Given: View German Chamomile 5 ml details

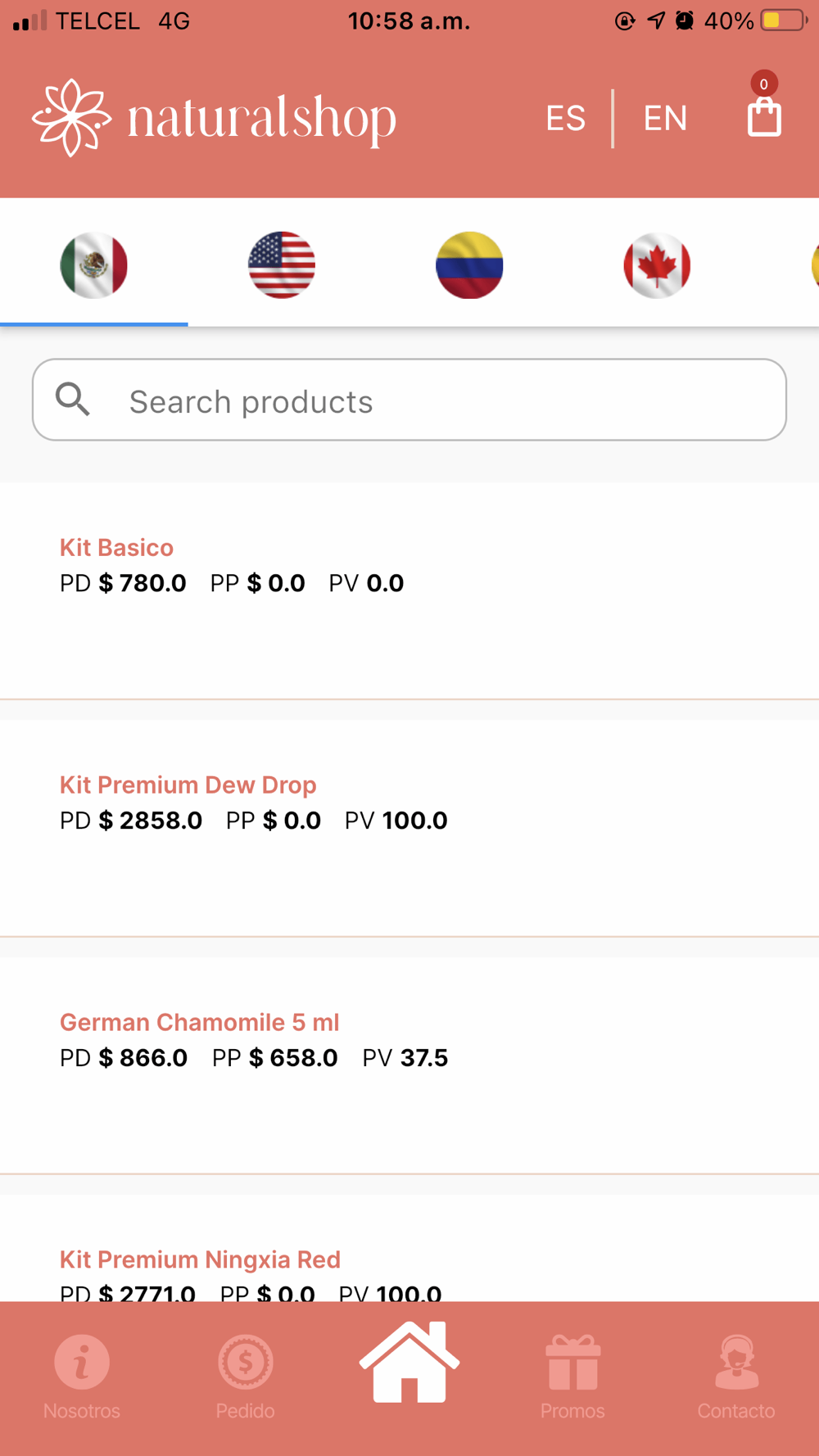Looking at the screenshot, I should pyautogui.click(x=199, y=1022).
